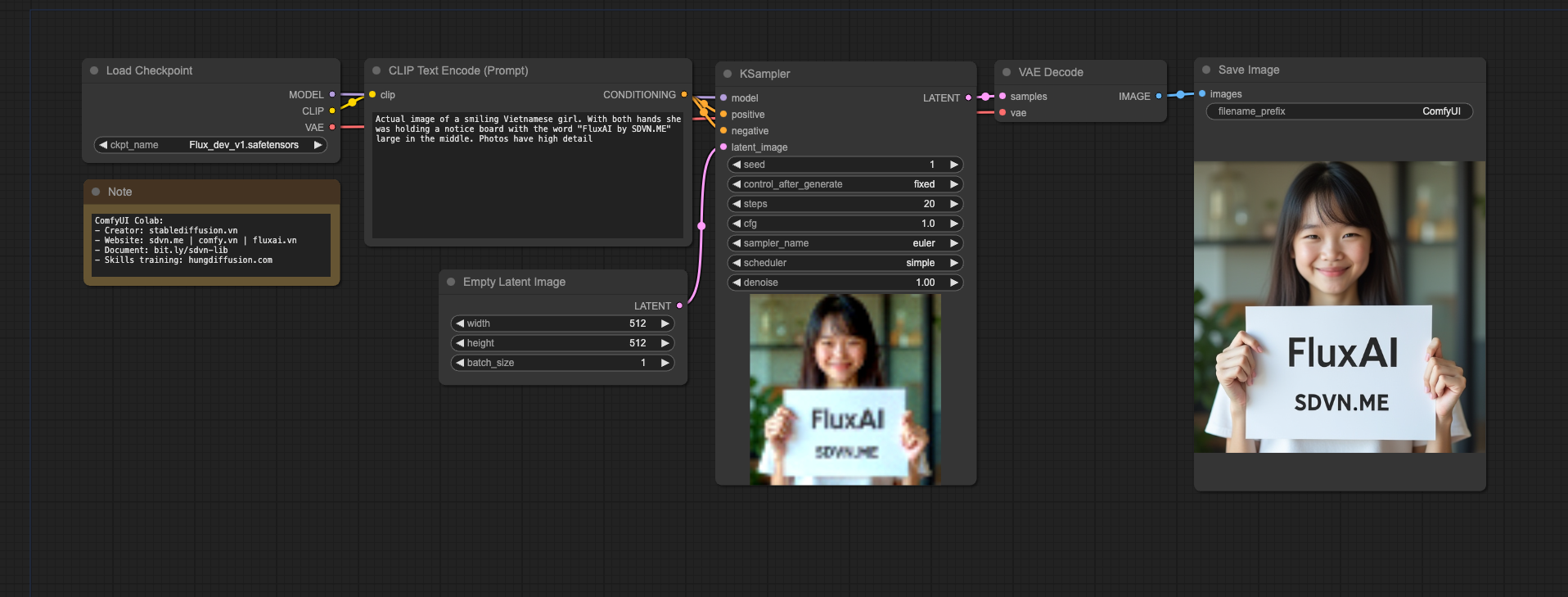
Task: Open the scheduler simple dropdown
Action: click(845, 263)
